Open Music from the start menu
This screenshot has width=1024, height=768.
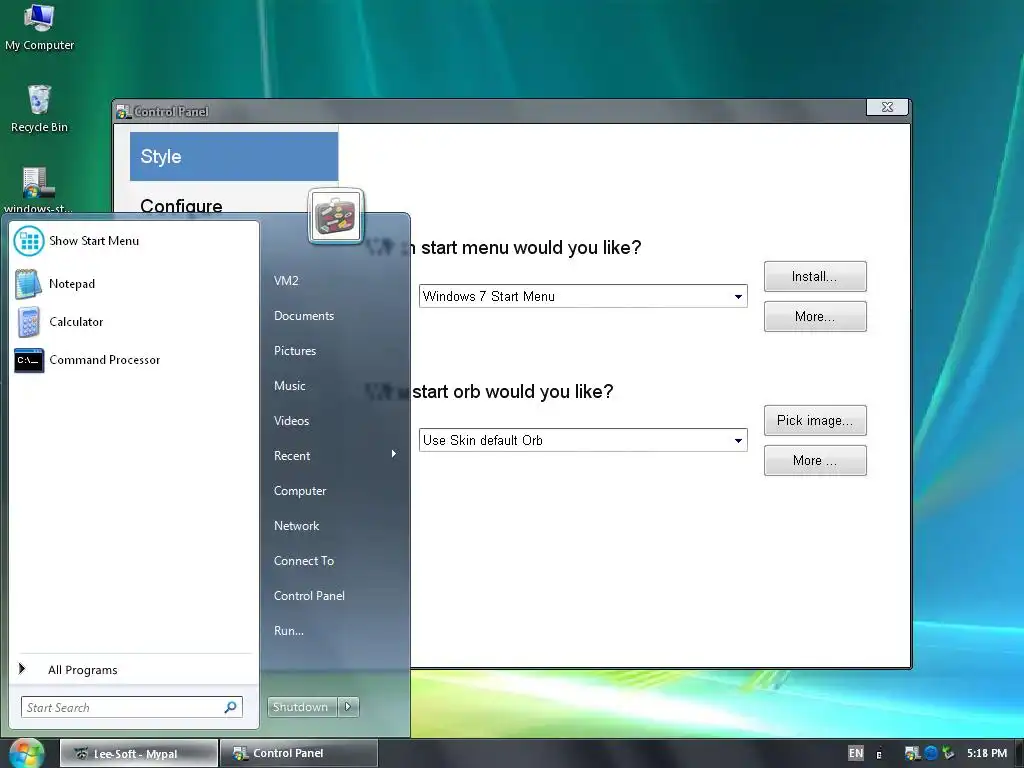pos(289,386)
